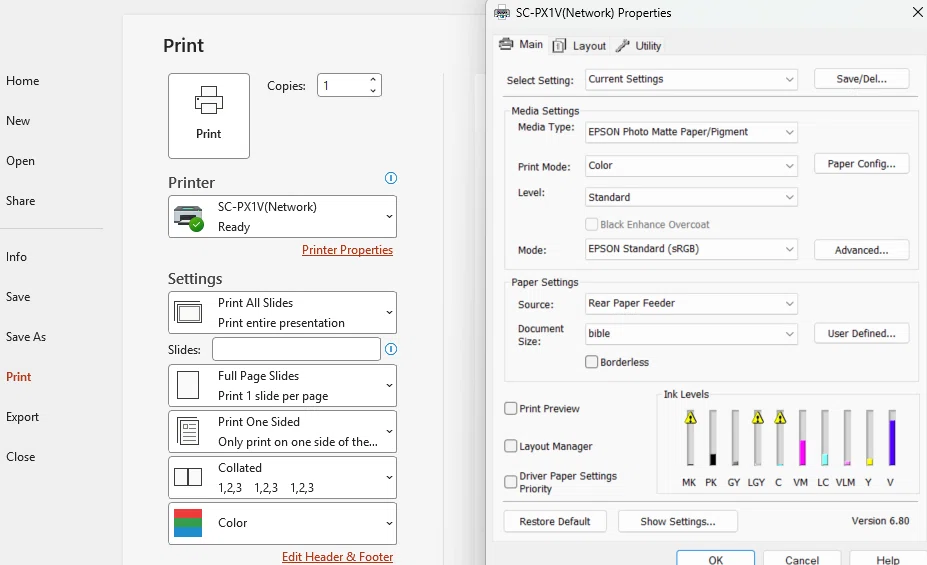
Task: Click the info icon beside Slides field
Action: click(391, 349)
